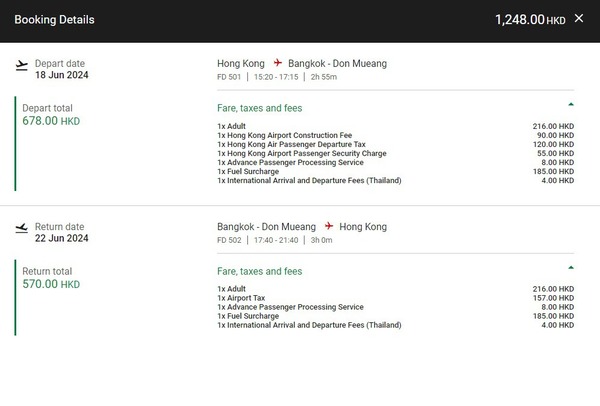Close the Booking Details panel

[579, 18]
